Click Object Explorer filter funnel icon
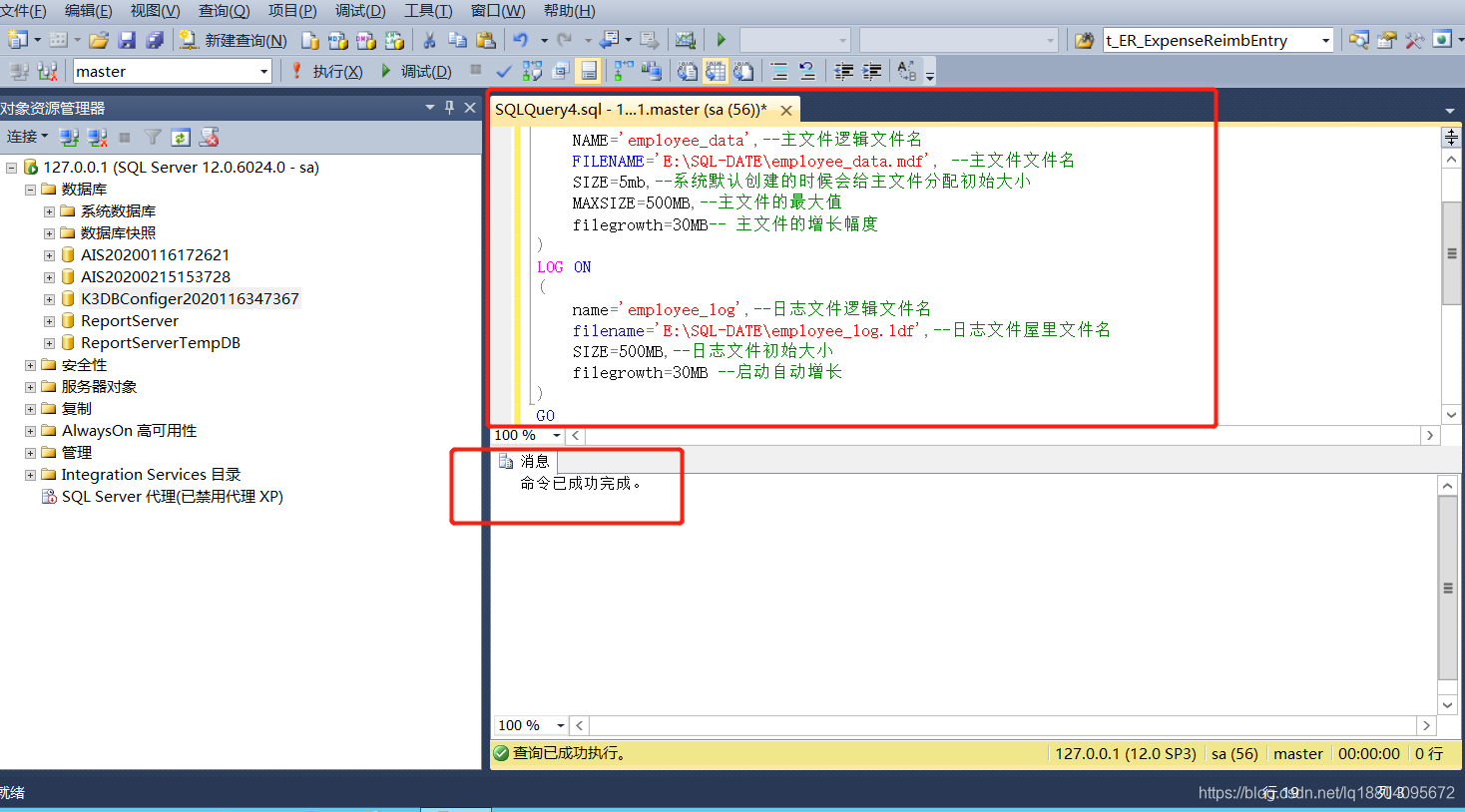The image size is (1465, 812). point(153,137)
